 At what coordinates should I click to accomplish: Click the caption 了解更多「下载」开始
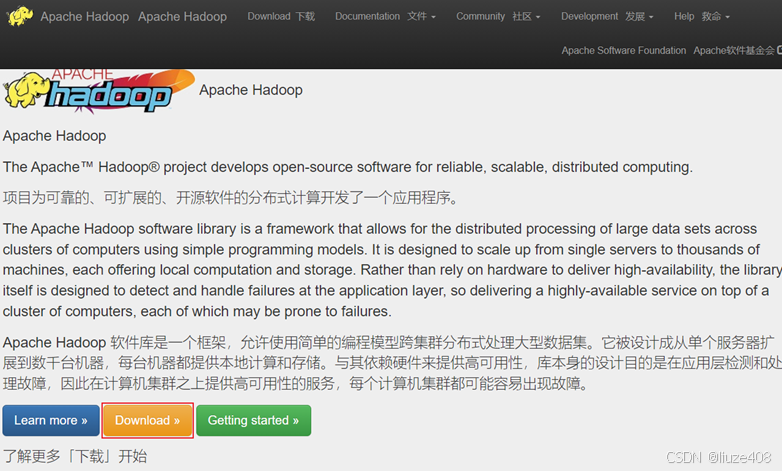tap(75, 456)
